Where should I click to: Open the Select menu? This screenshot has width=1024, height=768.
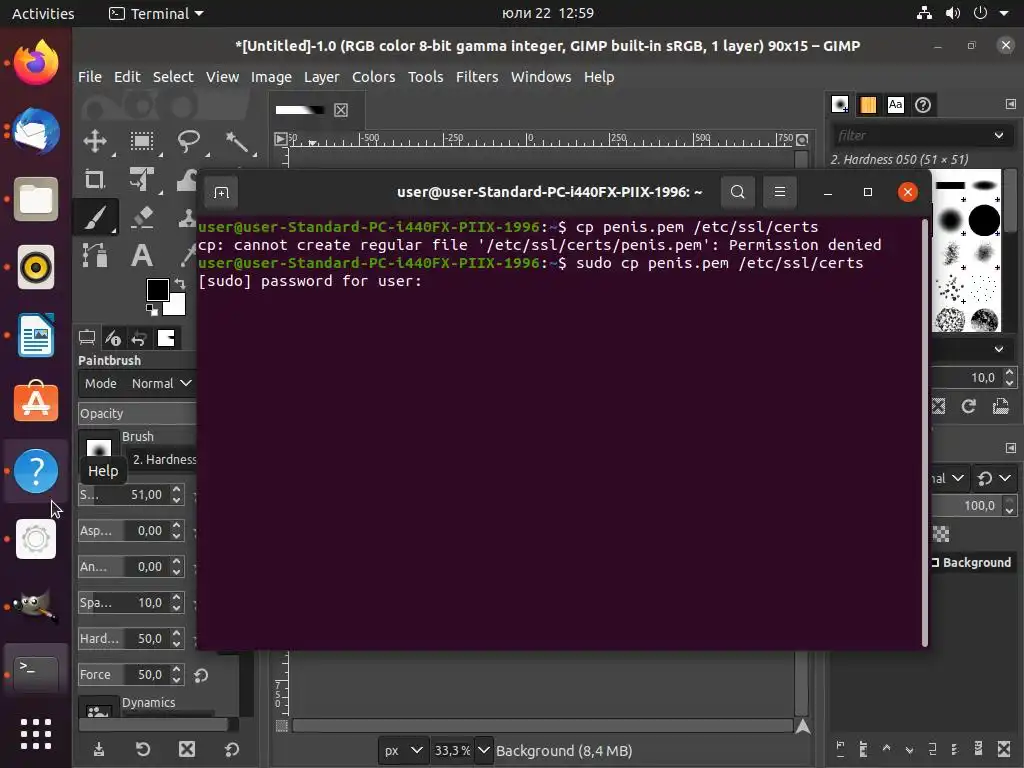[173, 77]
